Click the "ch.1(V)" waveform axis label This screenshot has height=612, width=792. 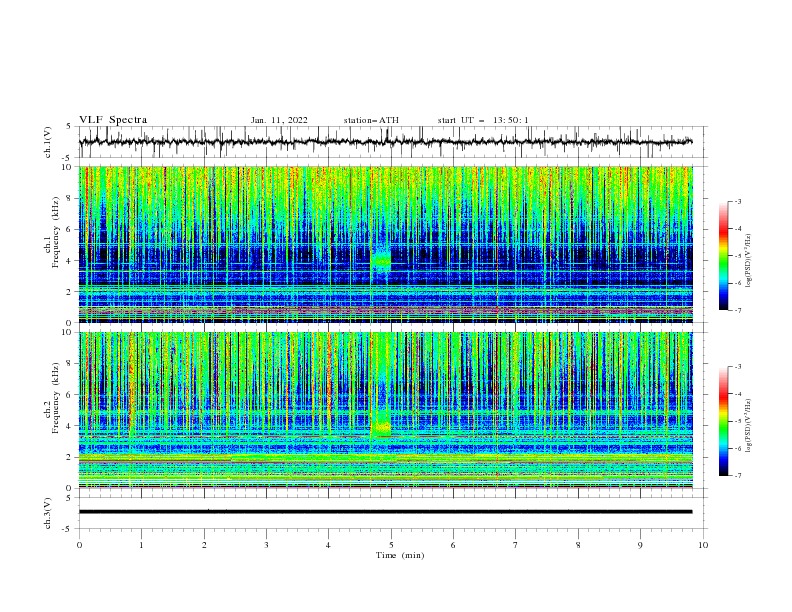[48, 142]
